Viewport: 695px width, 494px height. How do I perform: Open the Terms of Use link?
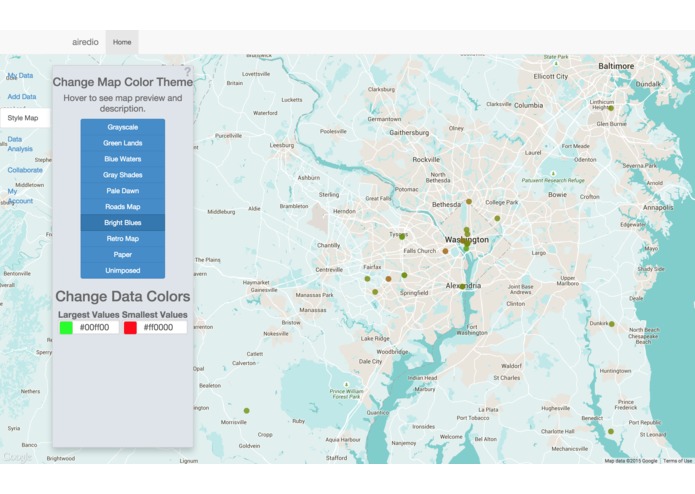click(677, 461)
